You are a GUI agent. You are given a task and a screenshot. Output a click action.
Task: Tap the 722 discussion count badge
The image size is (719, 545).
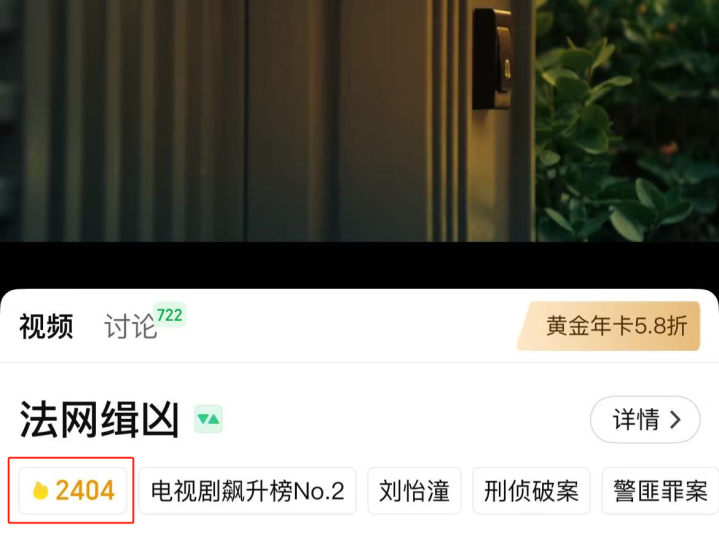(x=170, y=315)
